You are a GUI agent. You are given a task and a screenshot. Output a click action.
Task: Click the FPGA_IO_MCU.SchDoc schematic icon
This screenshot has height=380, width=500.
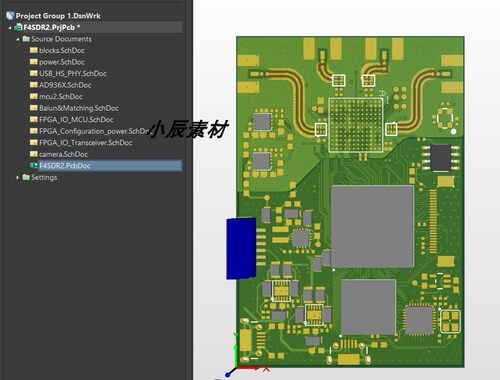click(x=34, y=119)
